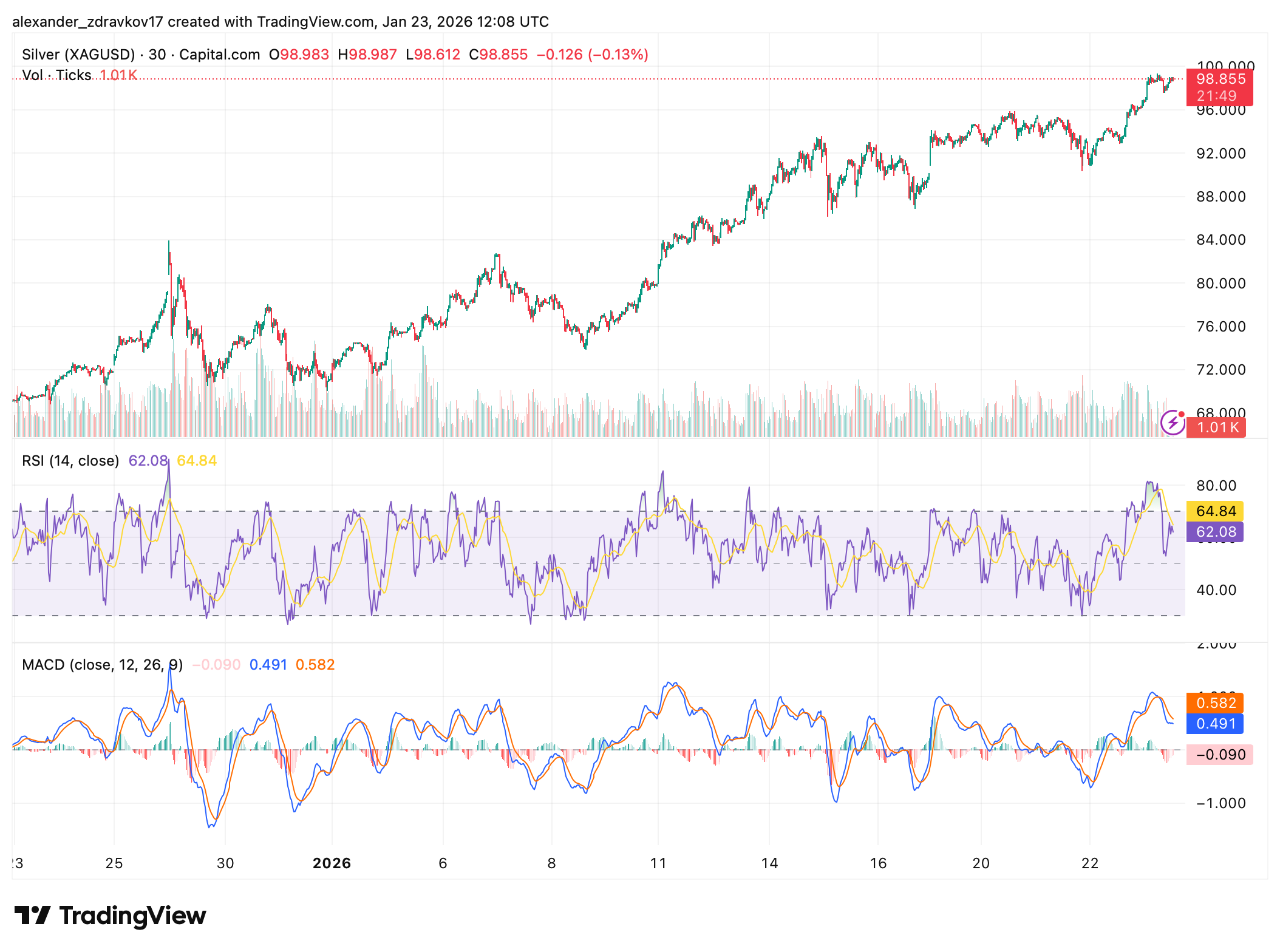The image size is (1280, 952).
Task: Click the red 98.855 current price tag
Action: (1219, 80)
